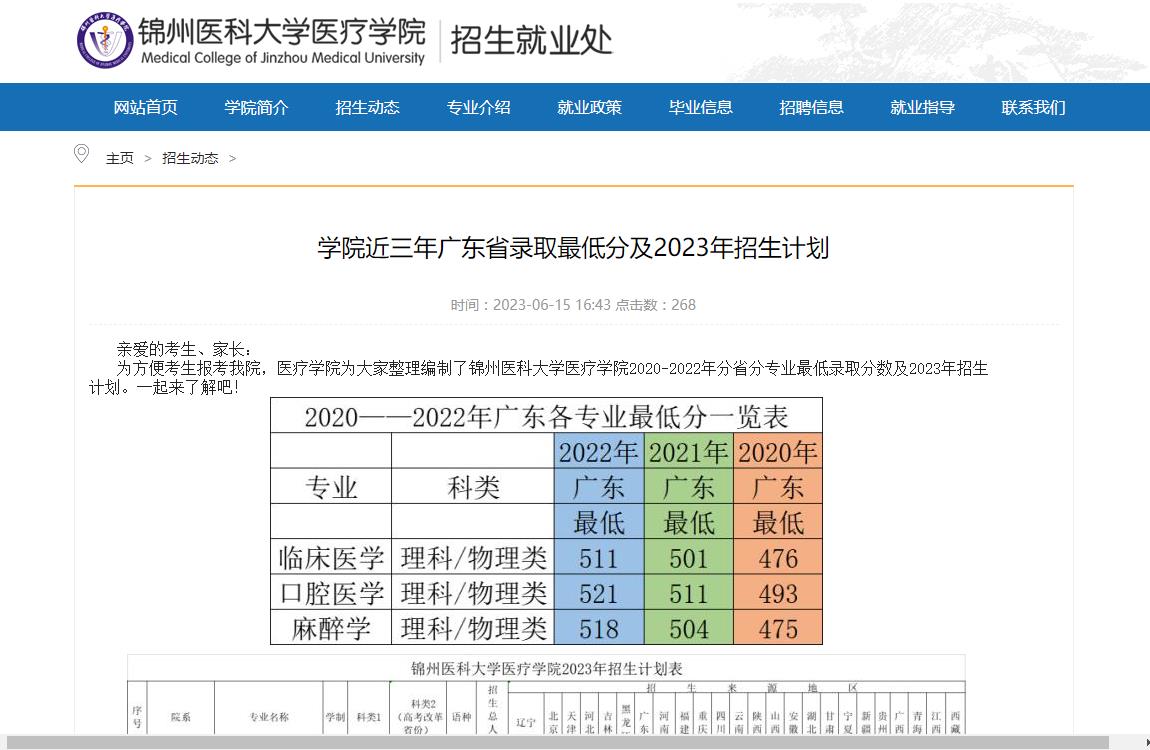
Task: Click 锦州医科大学医疗学院2023年招生计划表 heading
Action: point(546,668)
